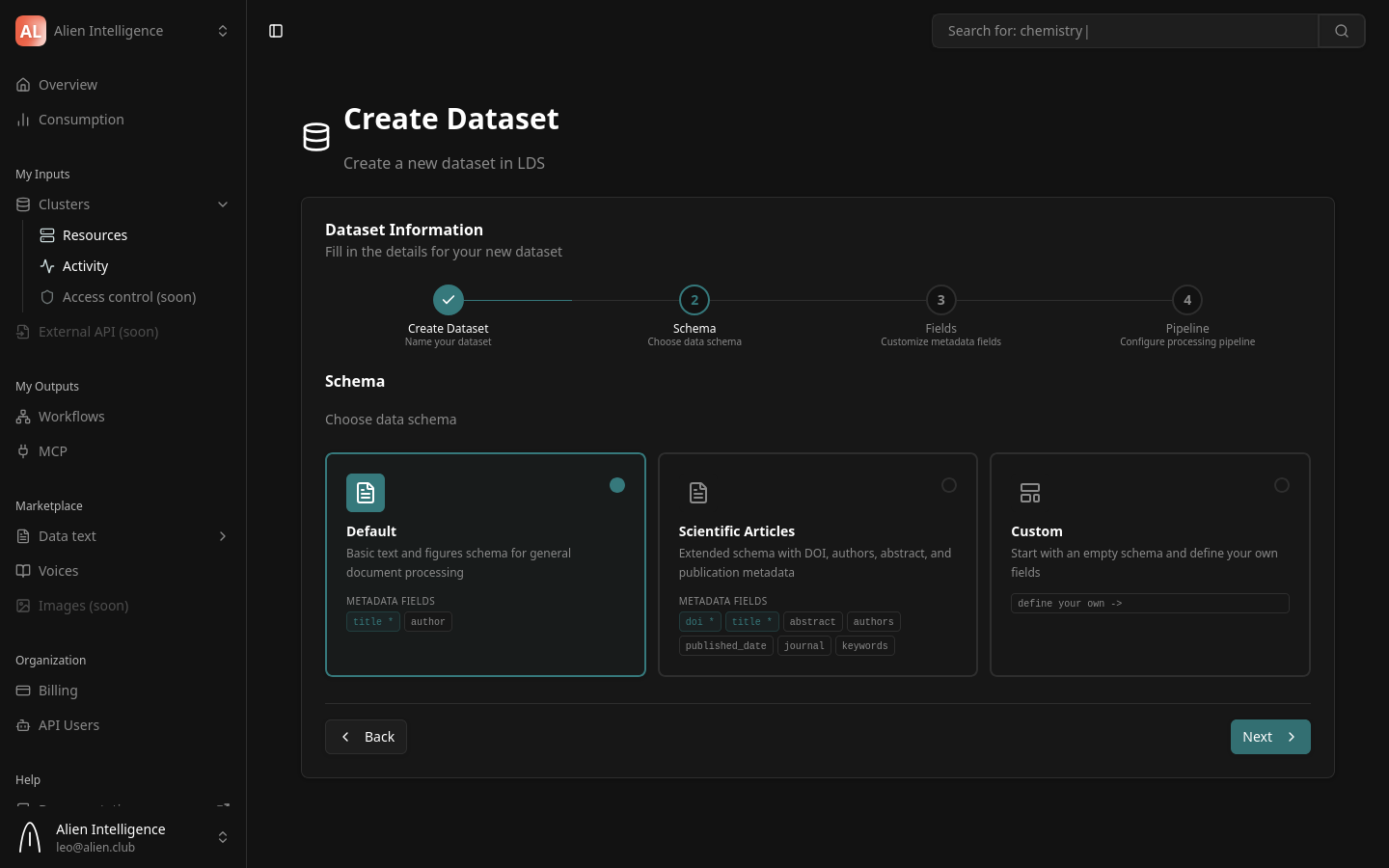Click the Activity waveform icon
This screenshot has height=868, width=1389.
46,265
